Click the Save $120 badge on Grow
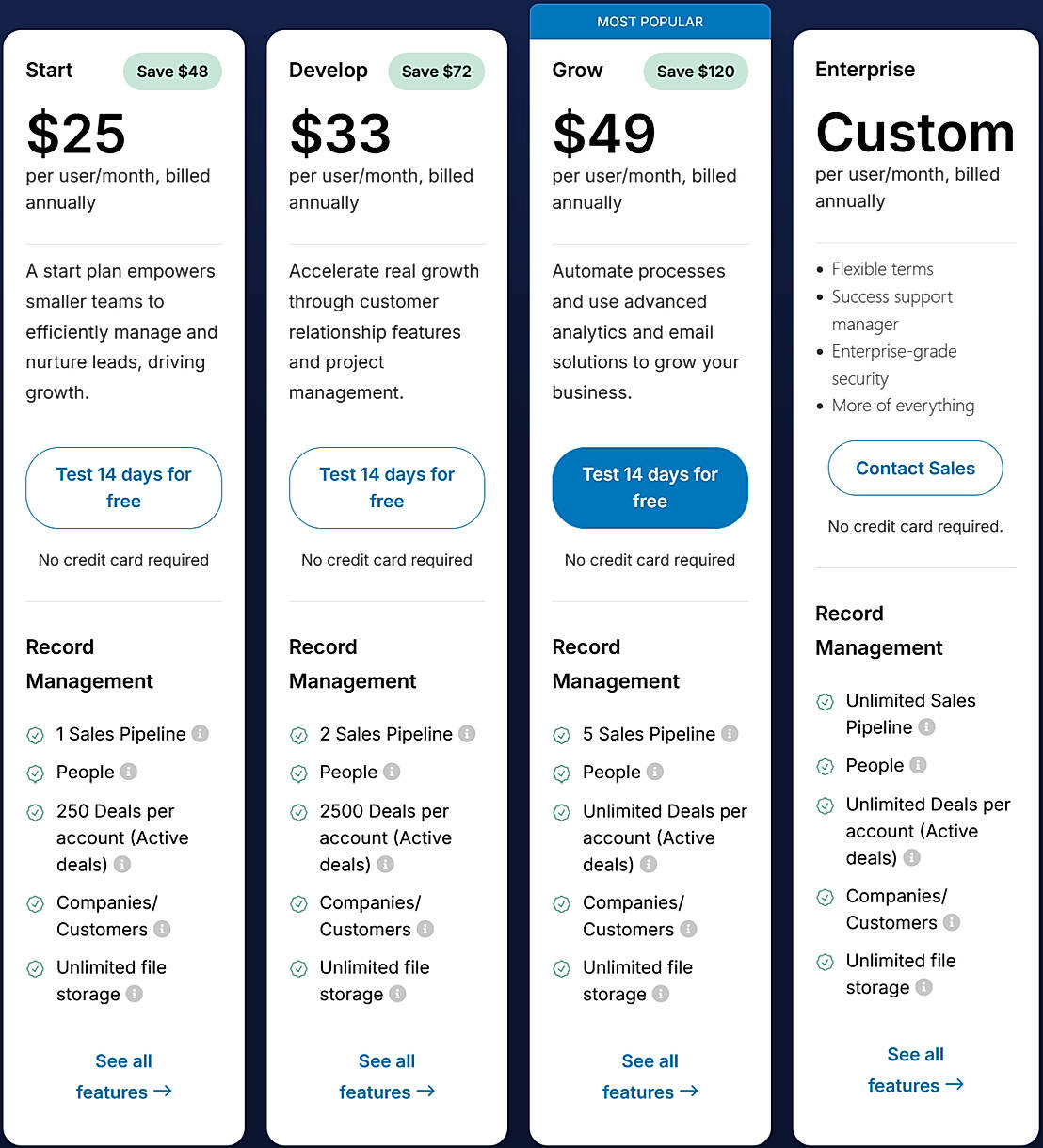 [x=696, y=72]
